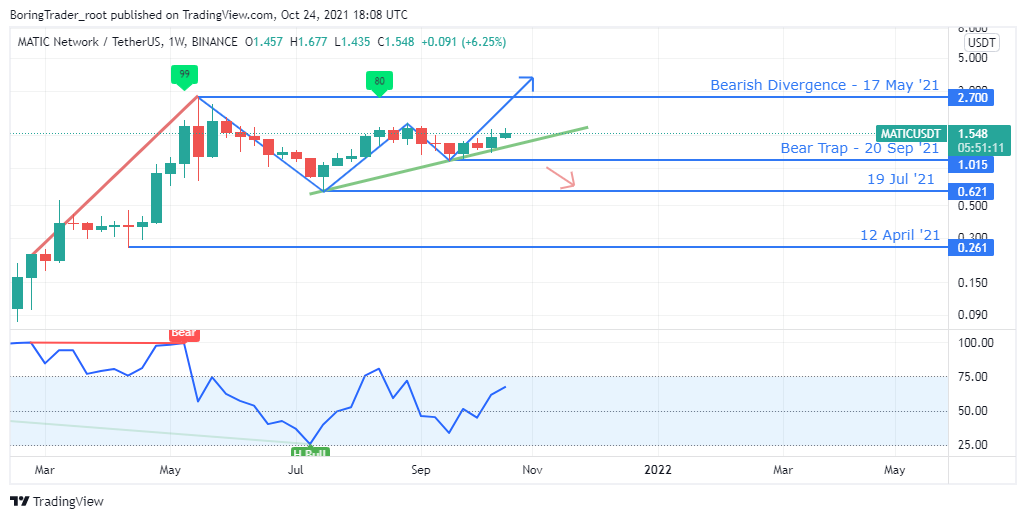Select the Bear Trap - 20 Sep '21 annotation

tap(859, 148)
